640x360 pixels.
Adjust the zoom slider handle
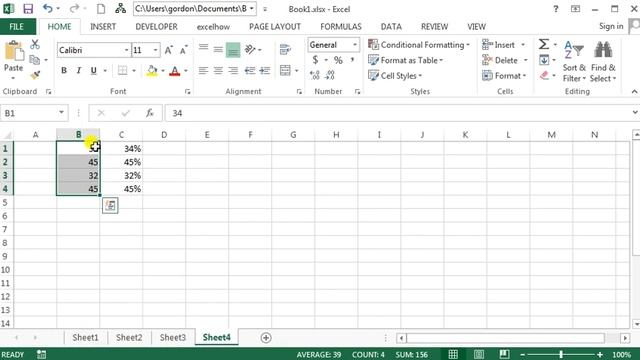(x=561, y=354)
